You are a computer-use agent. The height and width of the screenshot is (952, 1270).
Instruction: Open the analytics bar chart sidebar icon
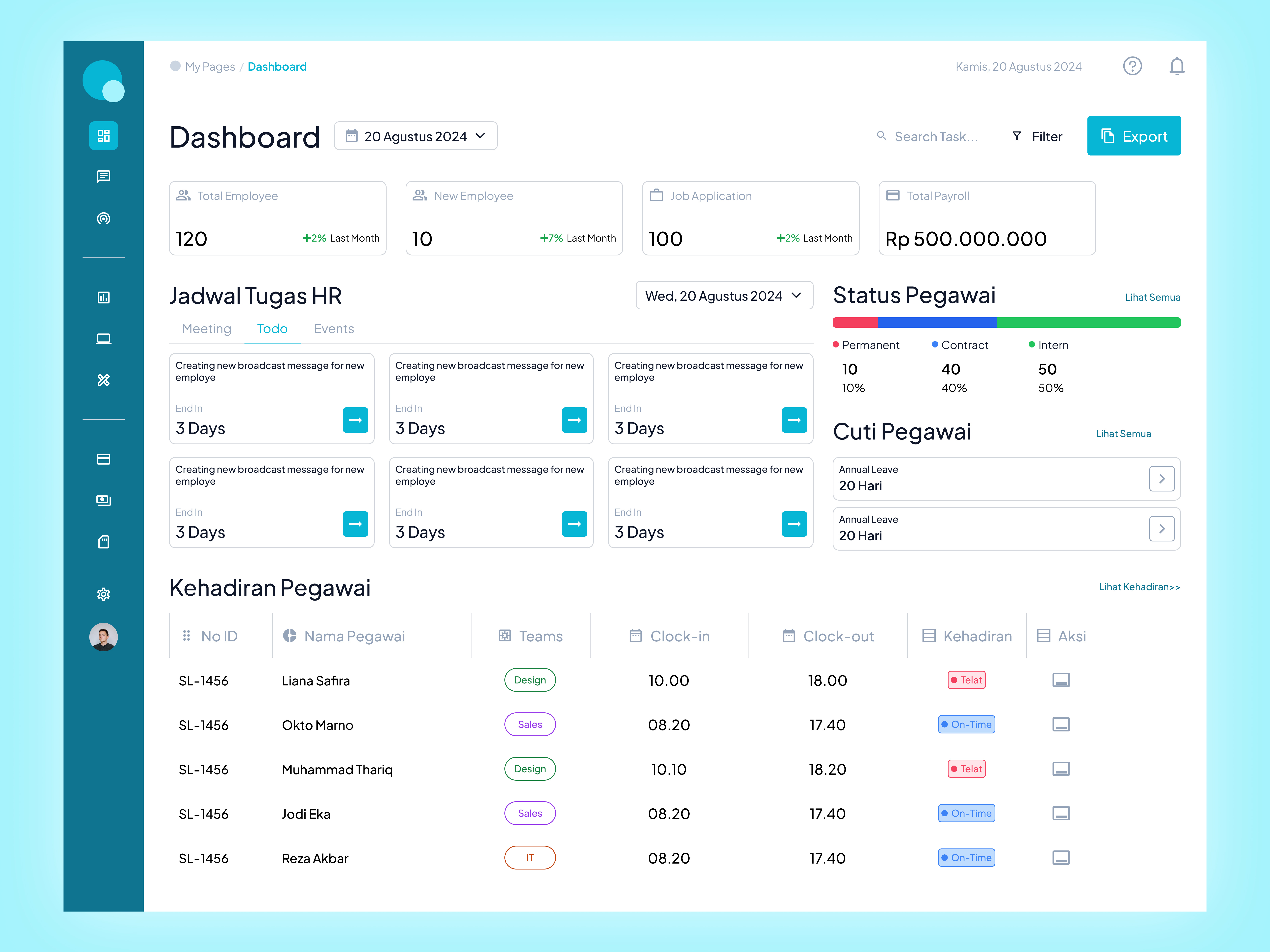point(103,297)
